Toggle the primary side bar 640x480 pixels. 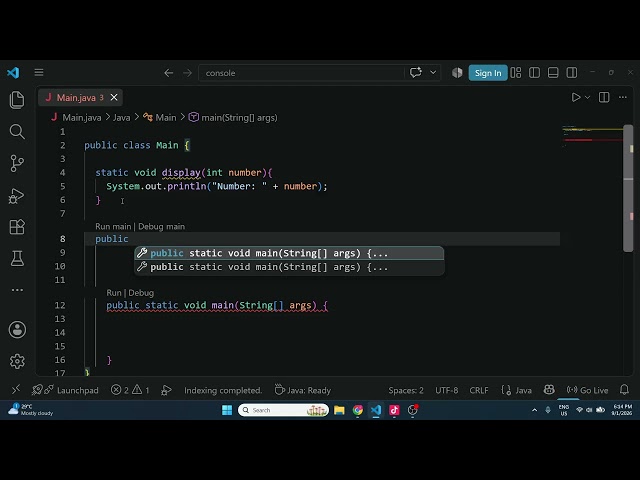pyautogui.click(x=534, y=73)
